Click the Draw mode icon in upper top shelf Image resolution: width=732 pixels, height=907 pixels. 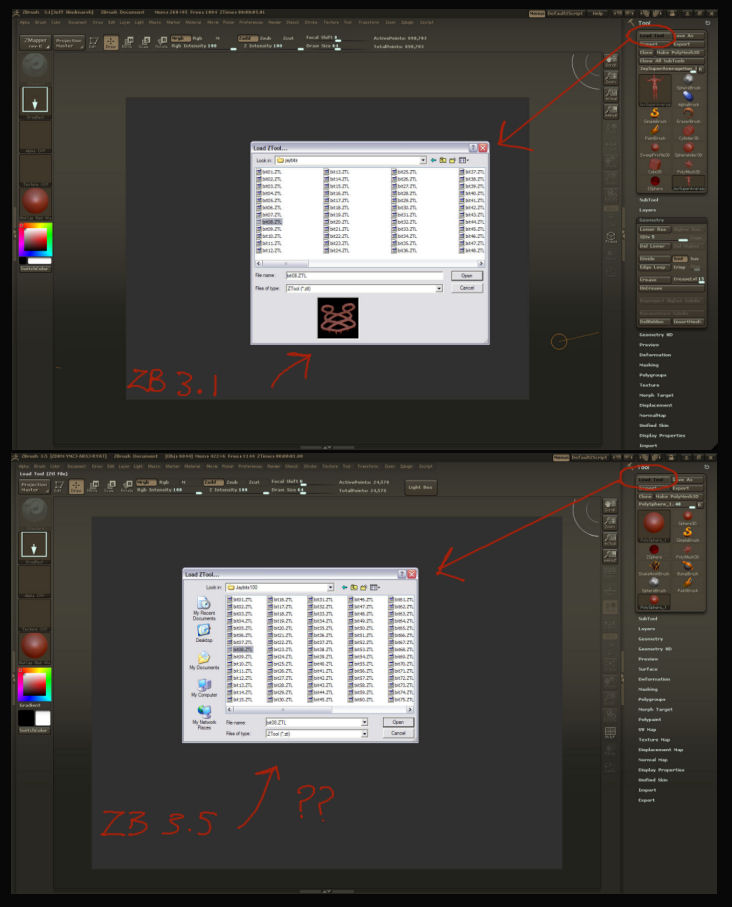pos(111,42)
